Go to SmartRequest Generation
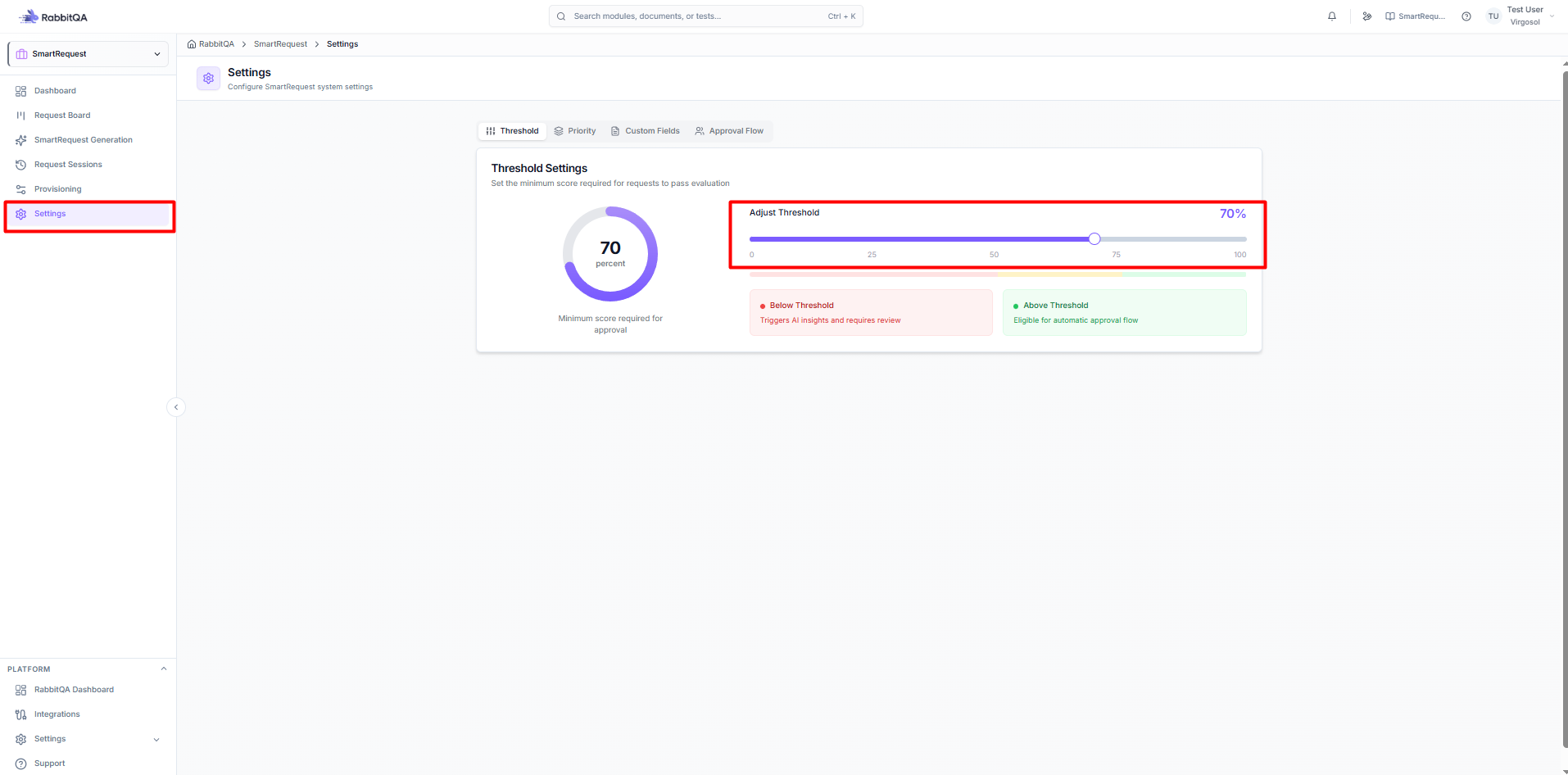This screenshot has width=1568, height=775. 88,140
